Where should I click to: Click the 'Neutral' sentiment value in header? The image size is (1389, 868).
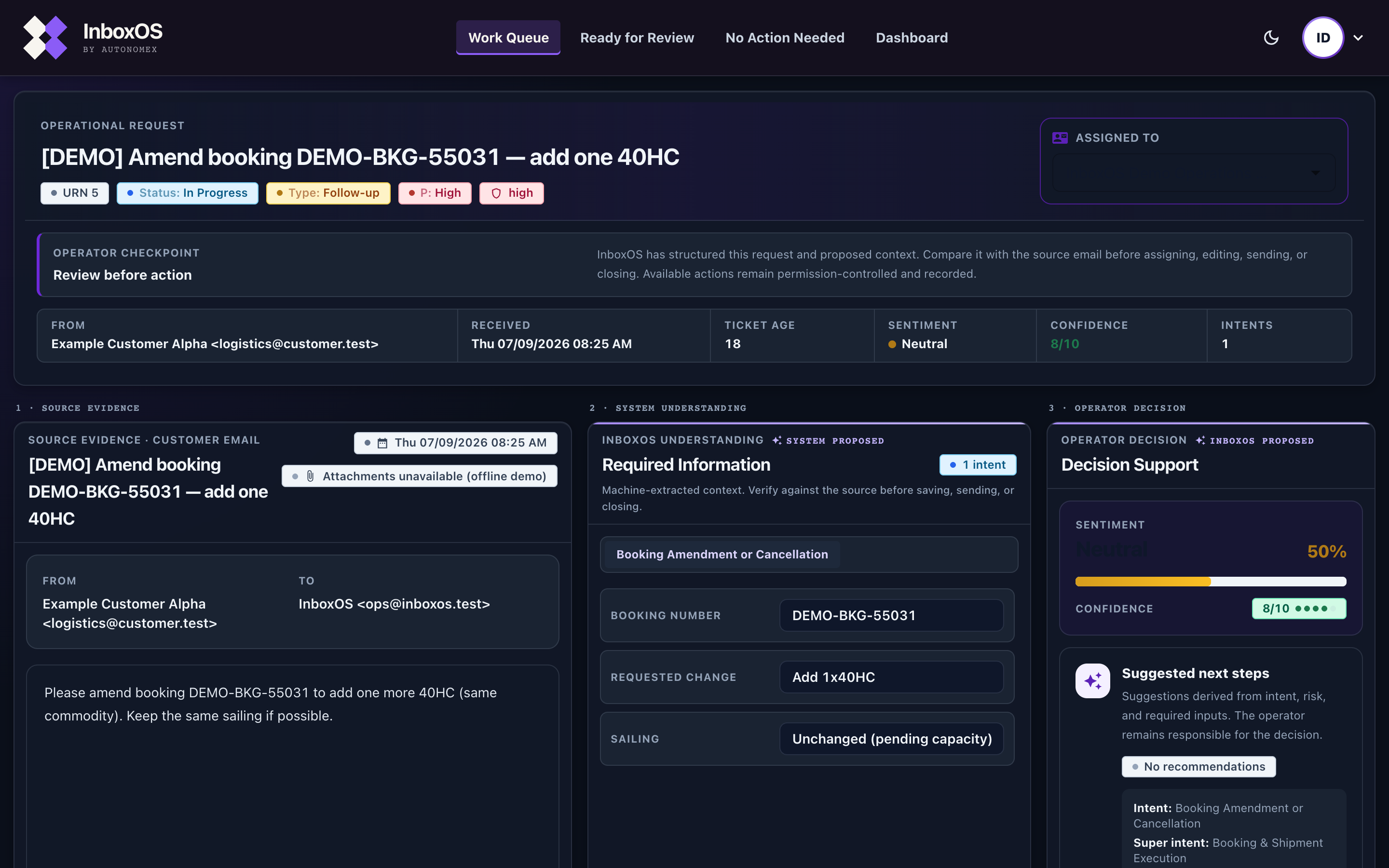(924, 344)
